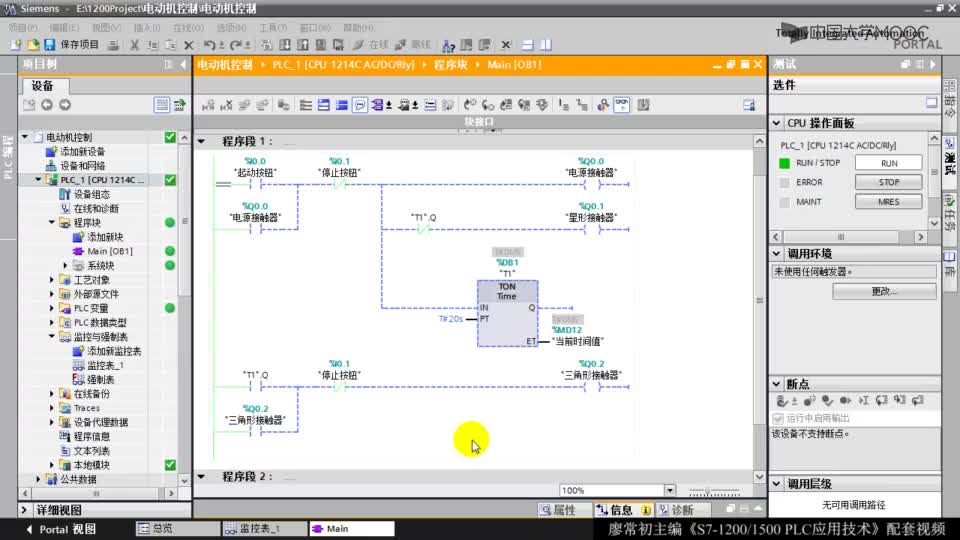The height and width of the screenshot is (540, 960).
Task: Click the icon at far right of editor toolbar
Action: point(749,105)
